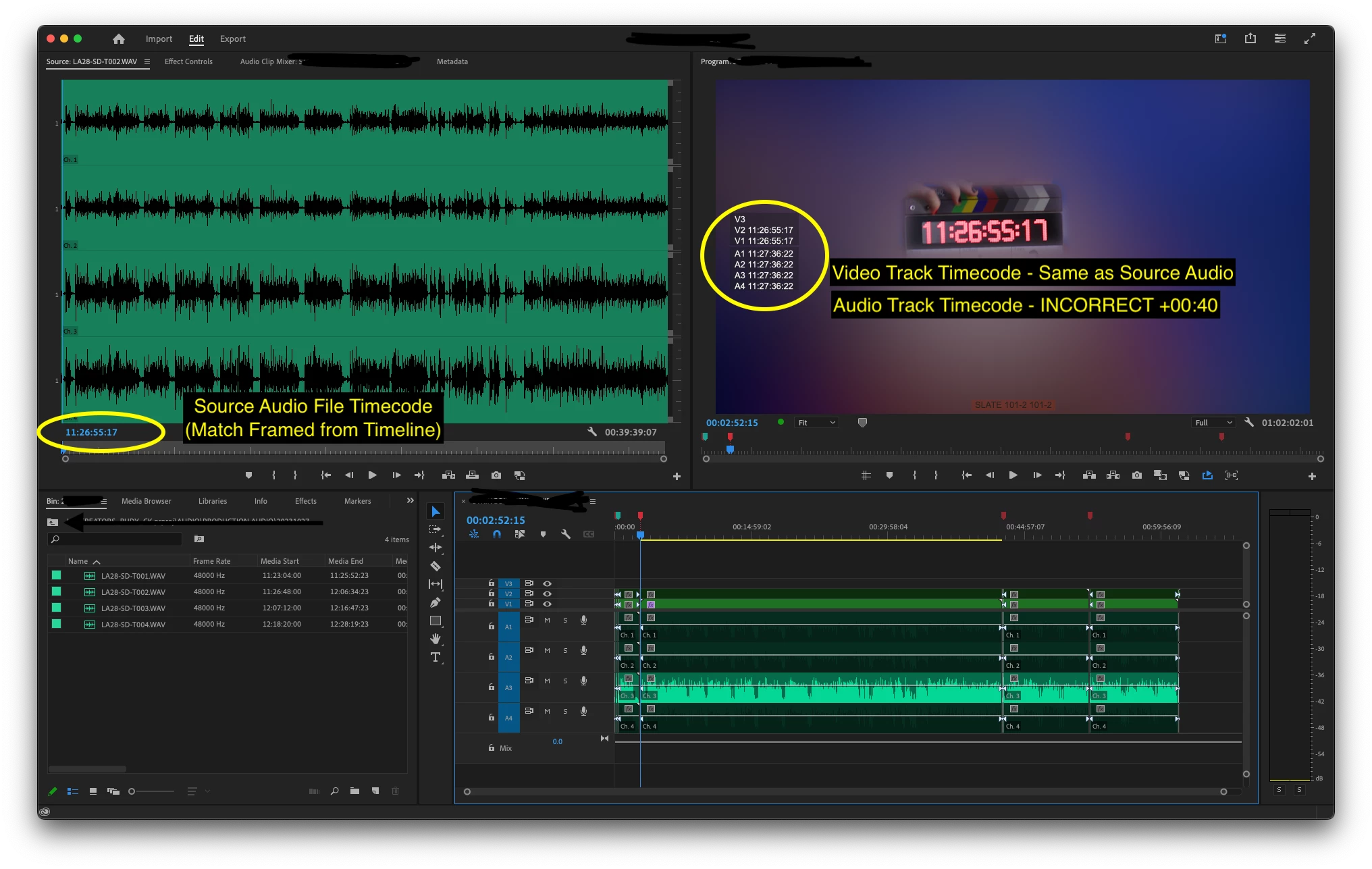
Task: Mute audio track A1
Action: pyautogui.click(x=547, y=620)
